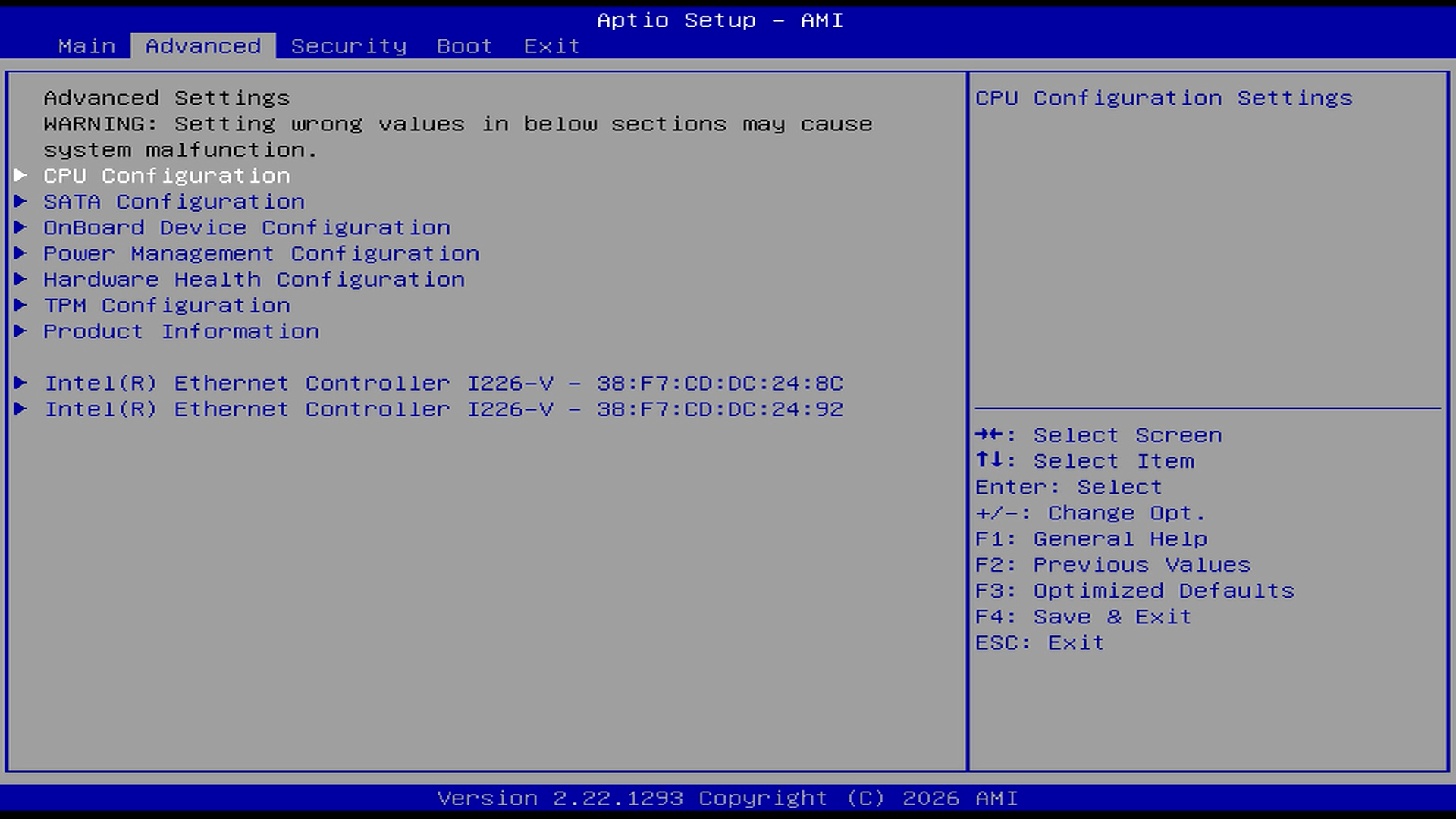Click arrow beside SATA Configuration
Image resolution: width=1456 pixels, height=819 pixels.
20,202
